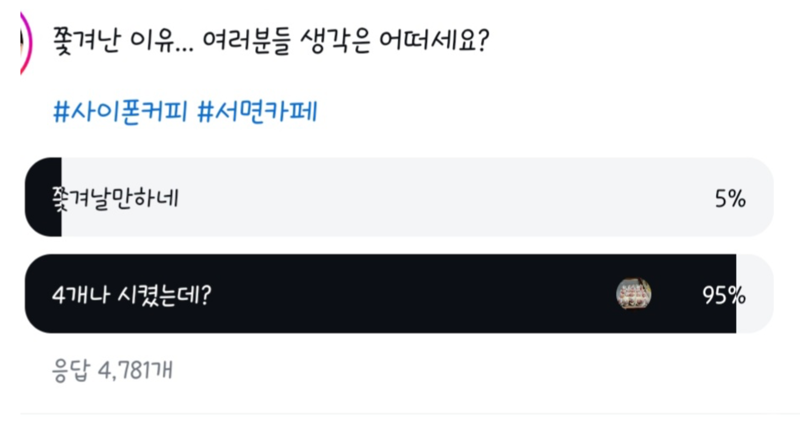The height and width of the screenshot is (424, 800).
Task: Click the 5% result label
Action: click(x=730, y=198)
